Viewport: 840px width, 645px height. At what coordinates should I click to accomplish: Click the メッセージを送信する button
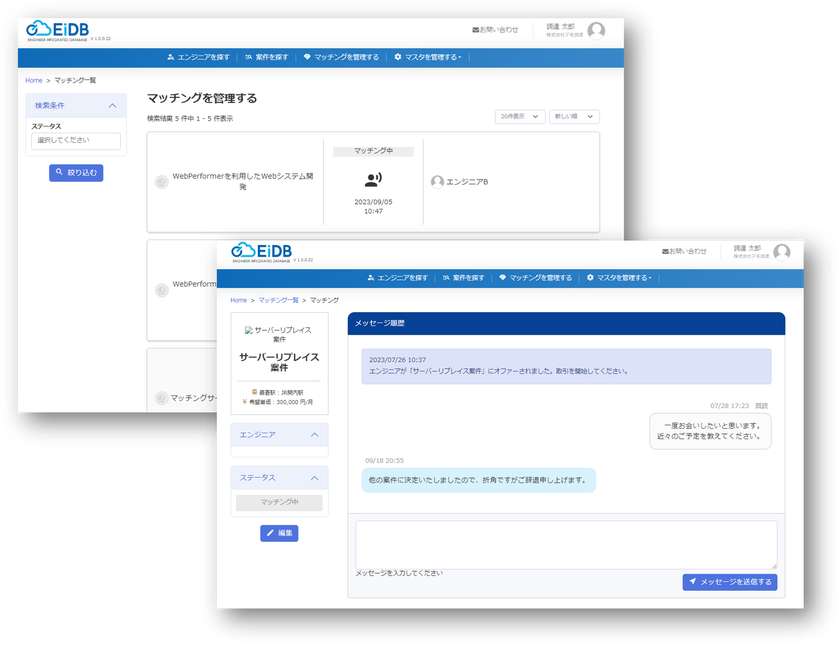(x=730, y=582)
